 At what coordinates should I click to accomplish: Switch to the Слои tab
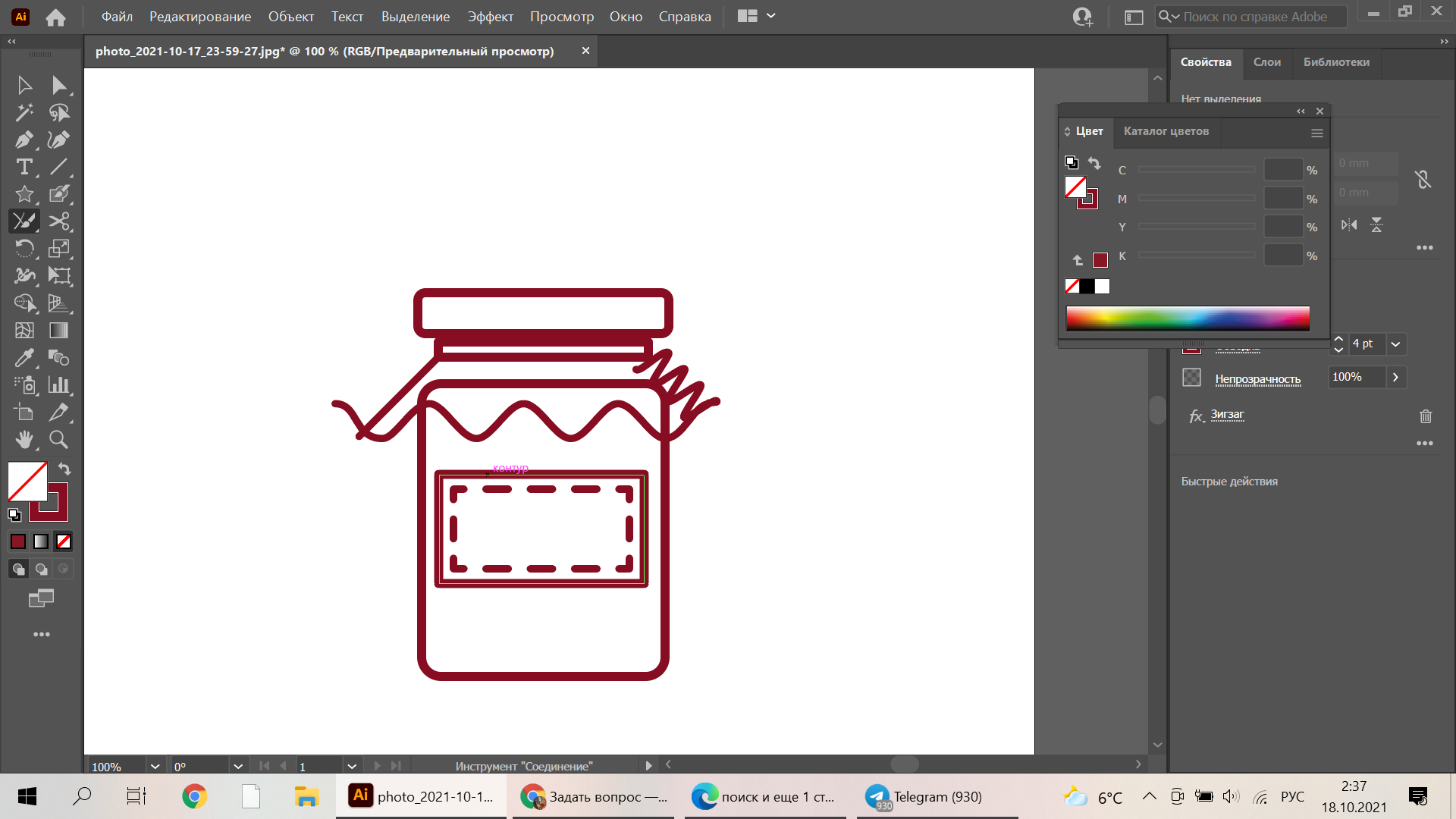pos(1266,62)
